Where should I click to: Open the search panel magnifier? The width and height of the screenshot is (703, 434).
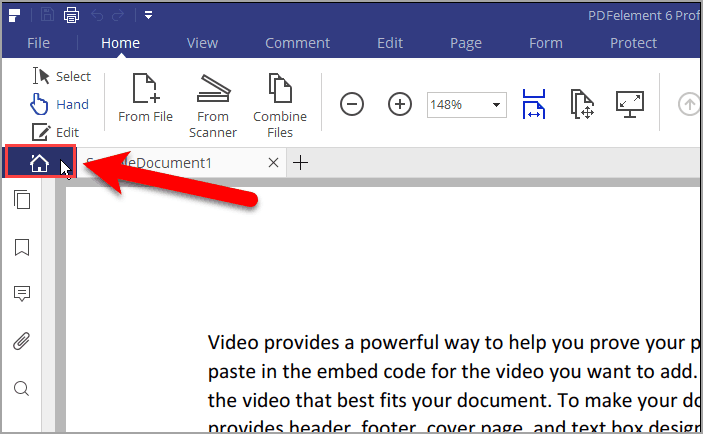(x=22, y=388)
